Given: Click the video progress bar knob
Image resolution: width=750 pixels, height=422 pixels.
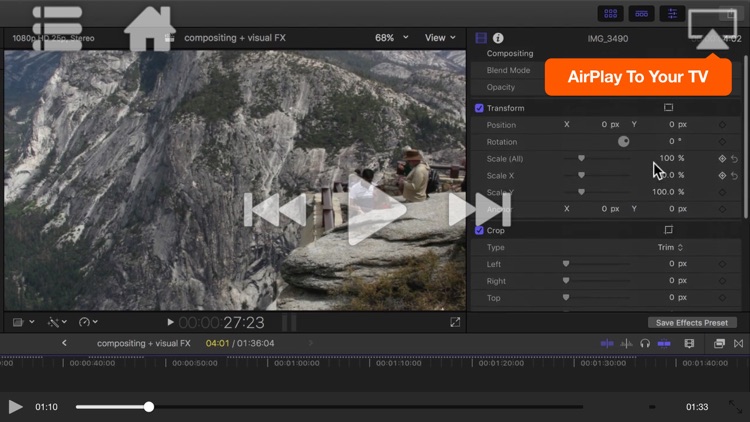Looking at the screenshot, I should (149, 407).
